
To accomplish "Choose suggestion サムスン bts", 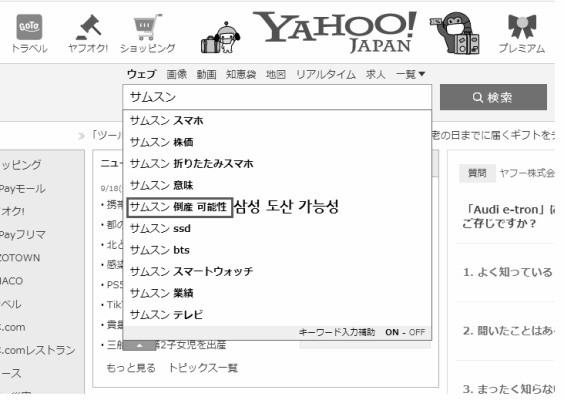I will pos(277,250).
